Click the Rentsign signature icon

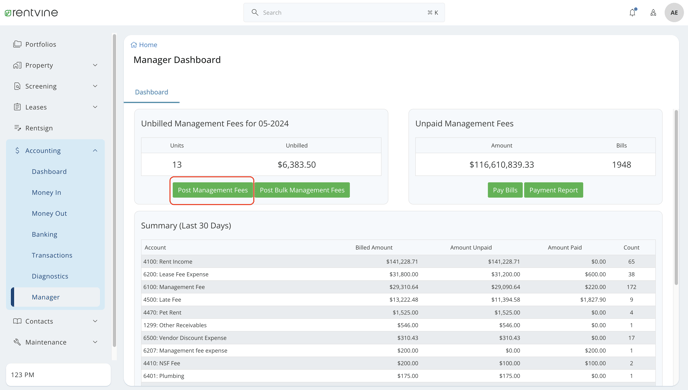pyautogui.click(x=17, y=128)
